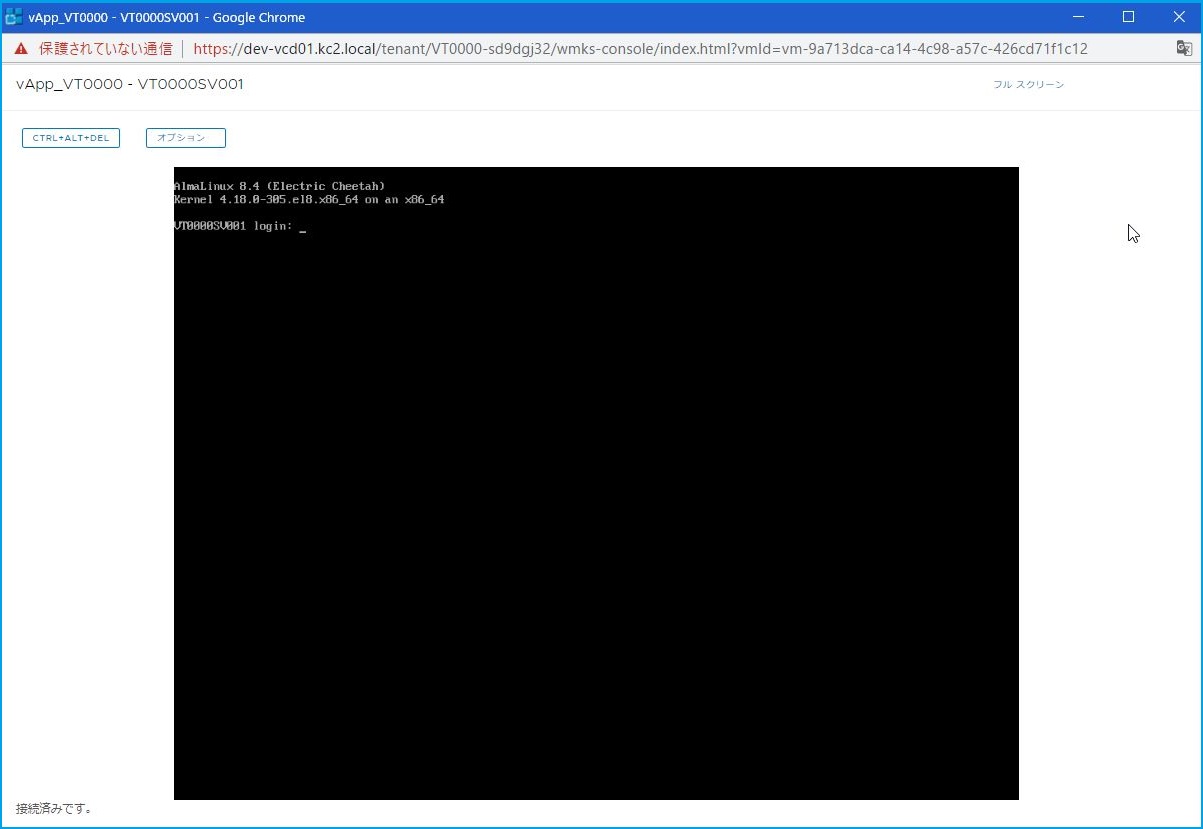Click the 'AlmaLinux 8.4 (Electric Cheetah)' console line
This screenshot has height=829, width=1203.
tap(279, 186)
